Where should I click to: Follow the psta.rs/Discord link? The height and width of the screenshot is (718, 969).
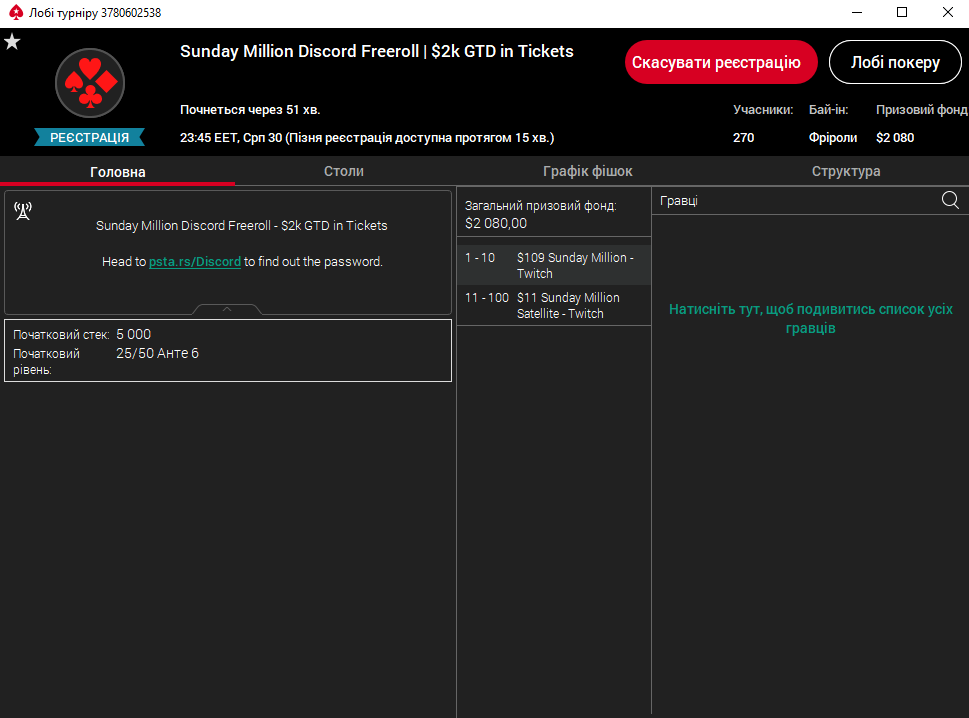click(x=195, y=261)
